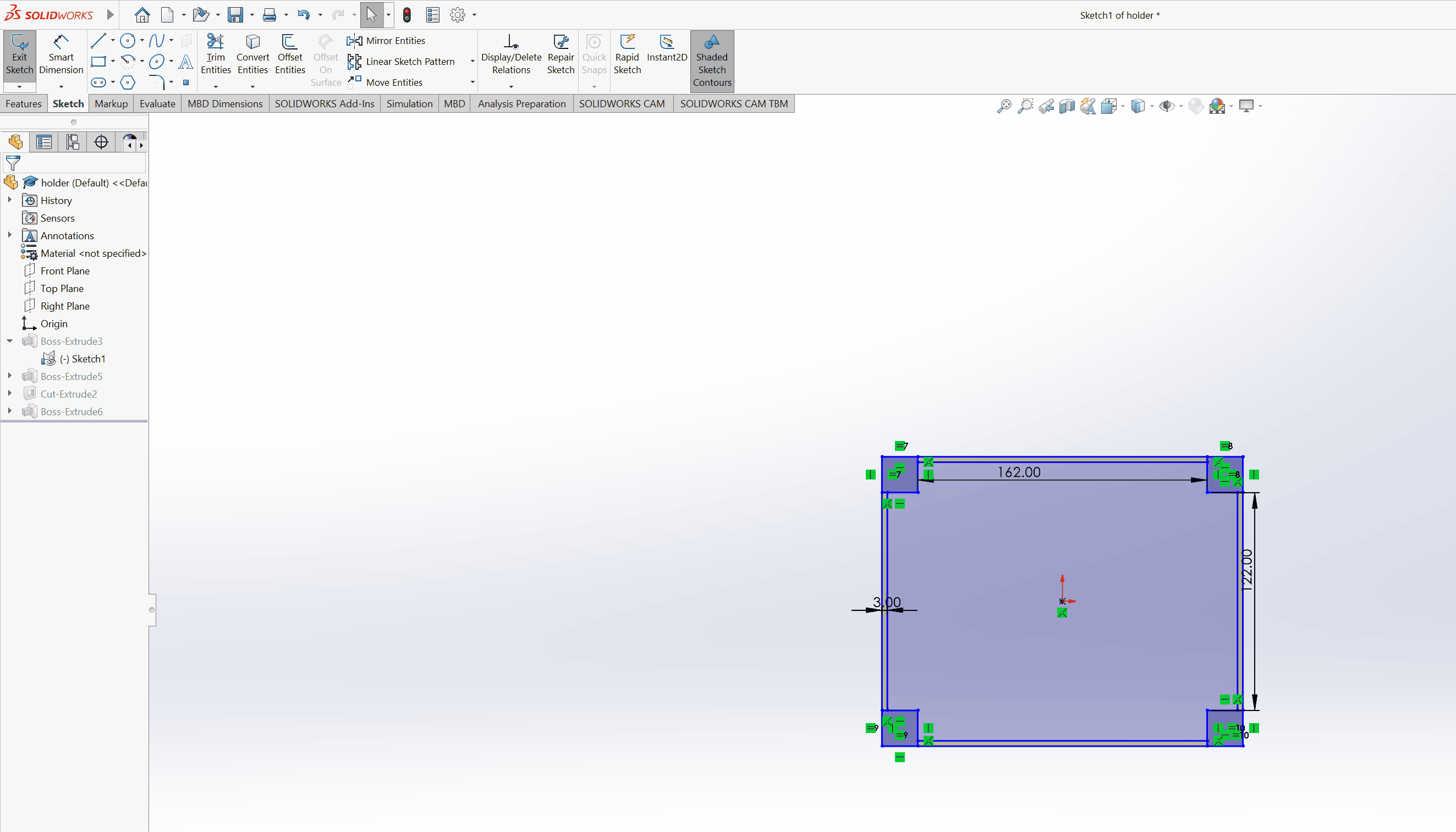Image resolution: width=1456 pixels, height=832 pixels.
Task: Click the Undo icon
Action: click(x=304, y=15)
